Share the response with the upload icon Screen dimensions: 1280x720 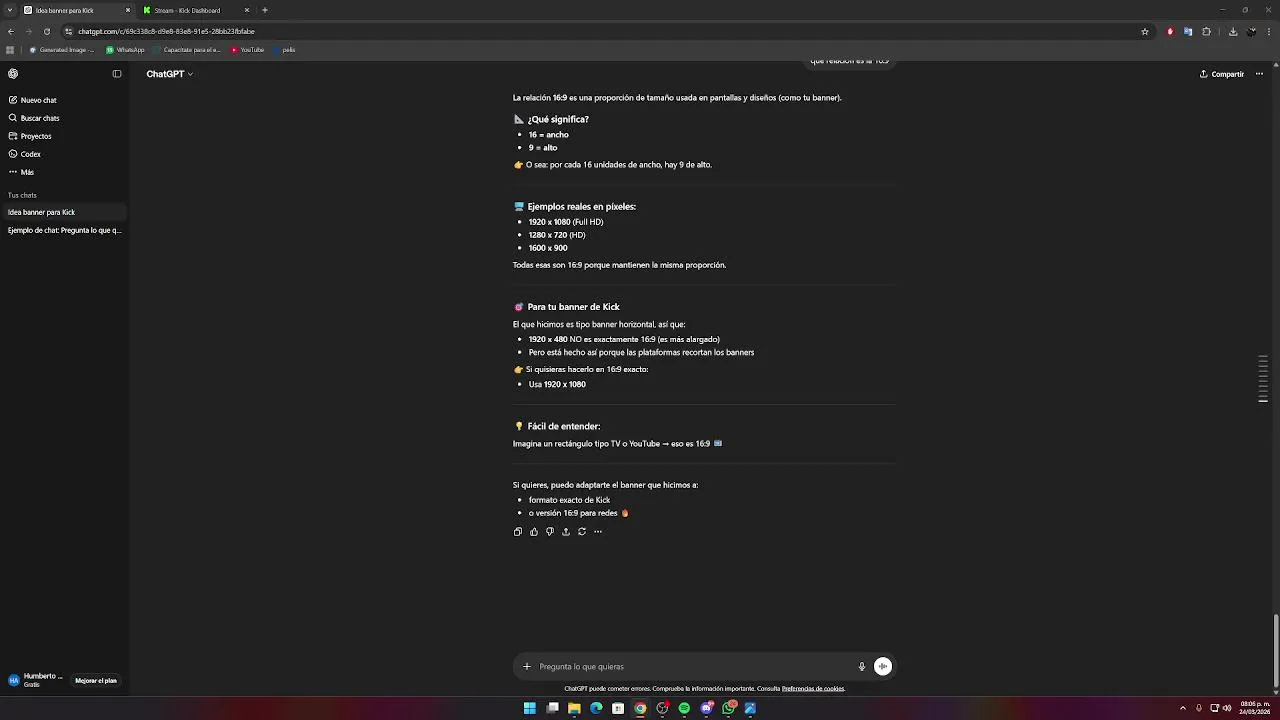click(x=566, y=532)
